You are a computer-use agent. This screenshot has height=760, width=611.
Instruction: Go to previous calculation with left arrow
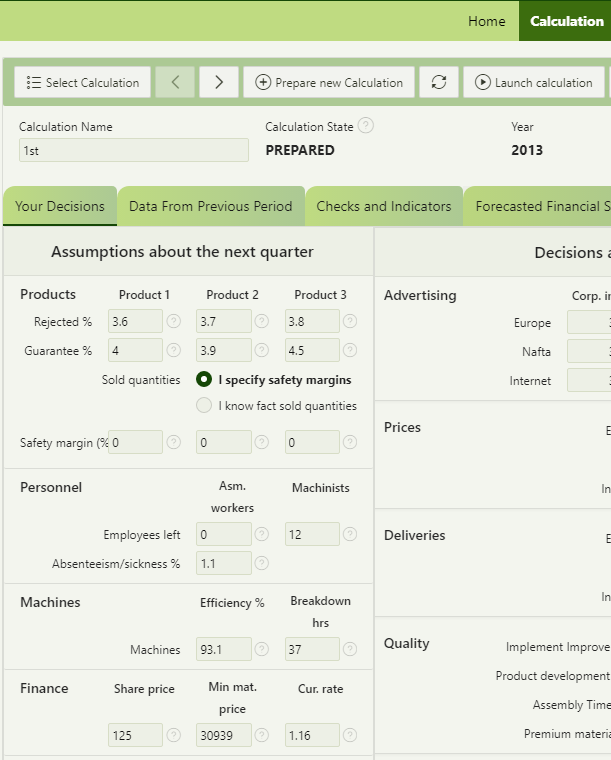175,82
